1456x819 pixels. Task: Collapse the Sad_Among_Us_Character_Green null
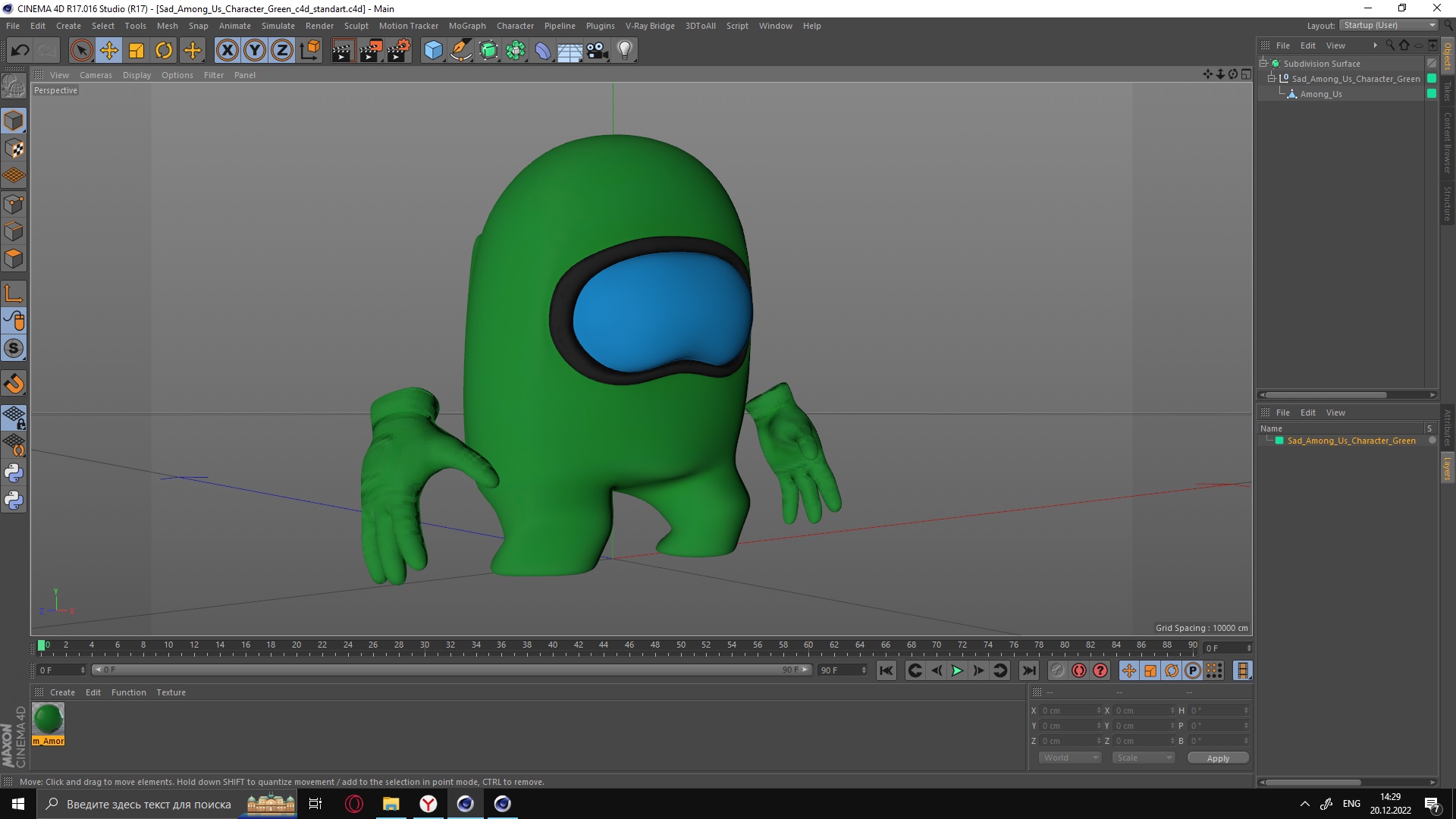coord(1272,78)
